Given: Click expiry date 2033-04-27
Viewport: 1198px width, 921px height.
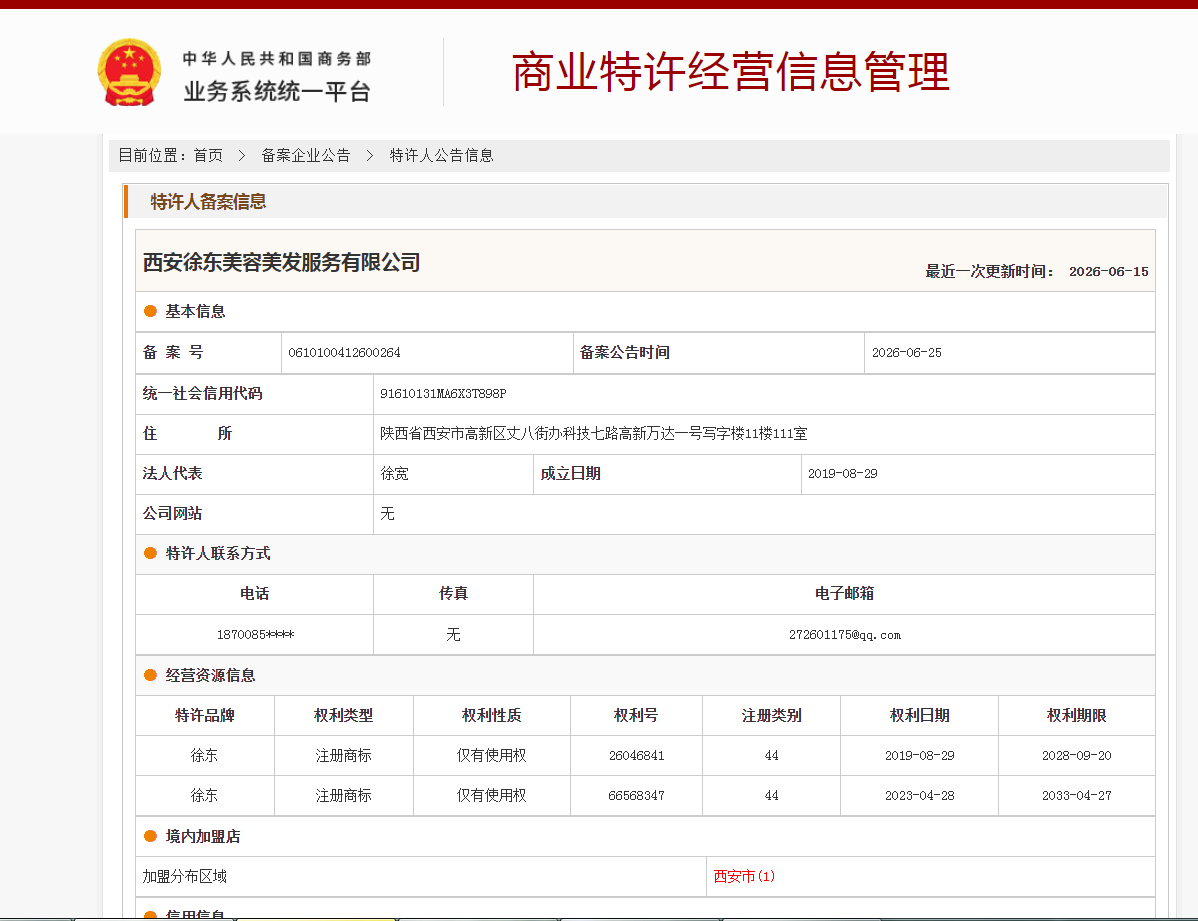Looking at the screenshot, I should (1077, 796).
